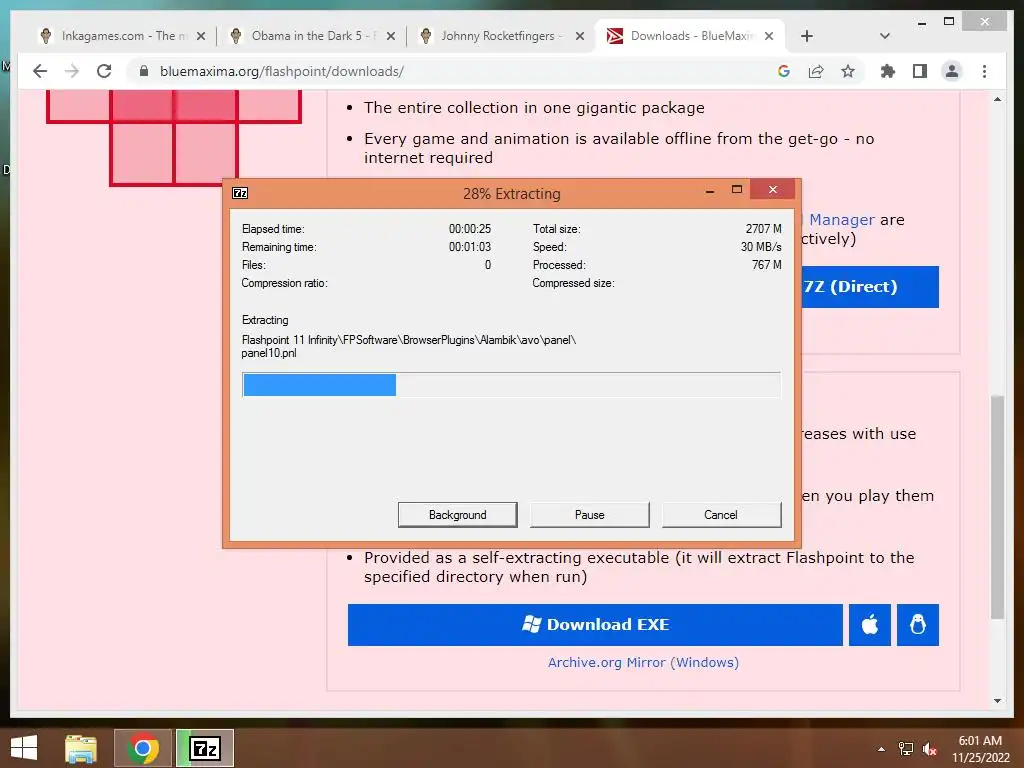Click the Remaining time value 00:01:03
The image size is (1024, 768).
click(470, 247)
